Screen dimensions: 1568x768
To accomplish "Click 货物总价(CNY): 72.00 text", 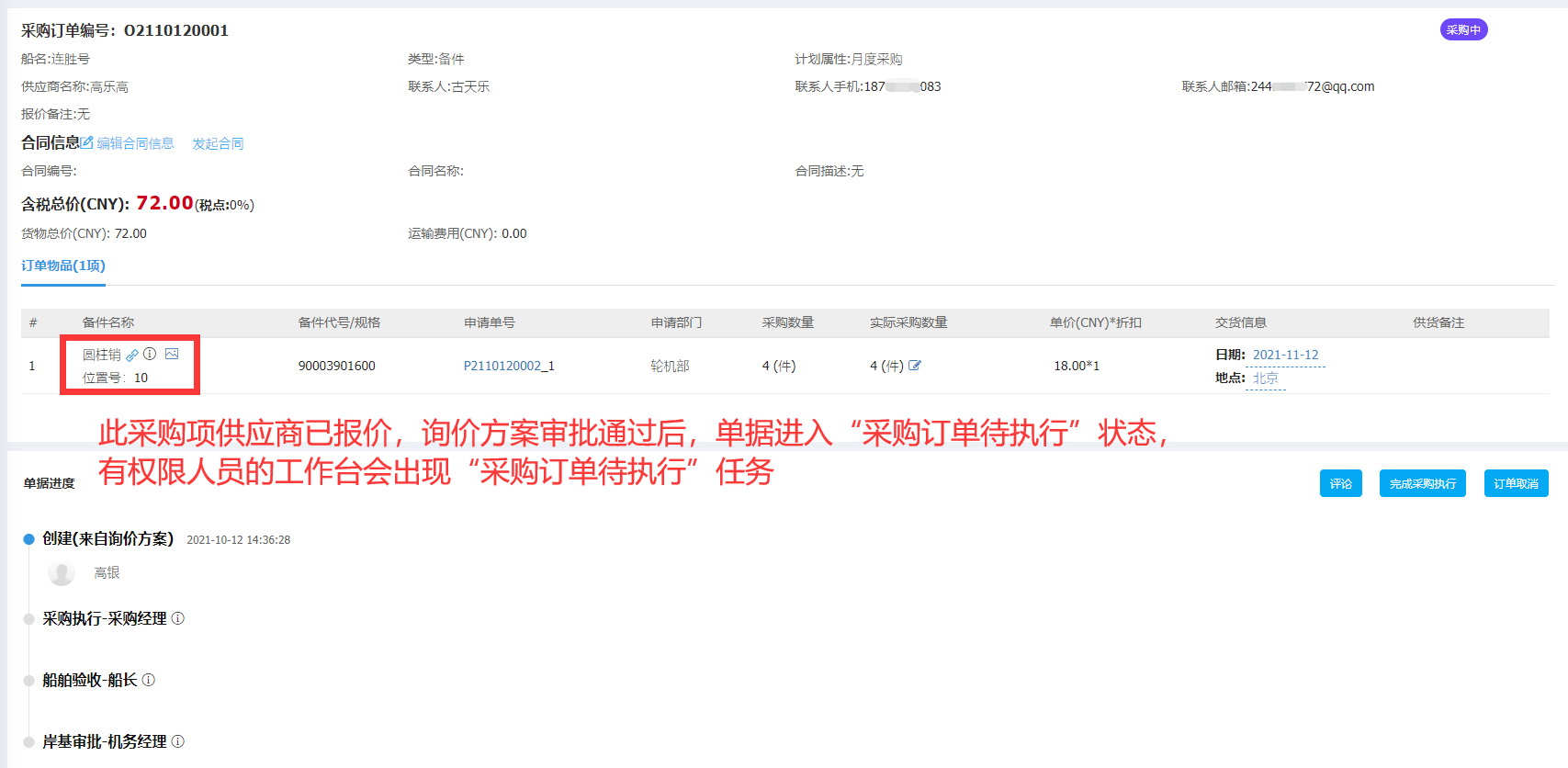I will 84,233.
